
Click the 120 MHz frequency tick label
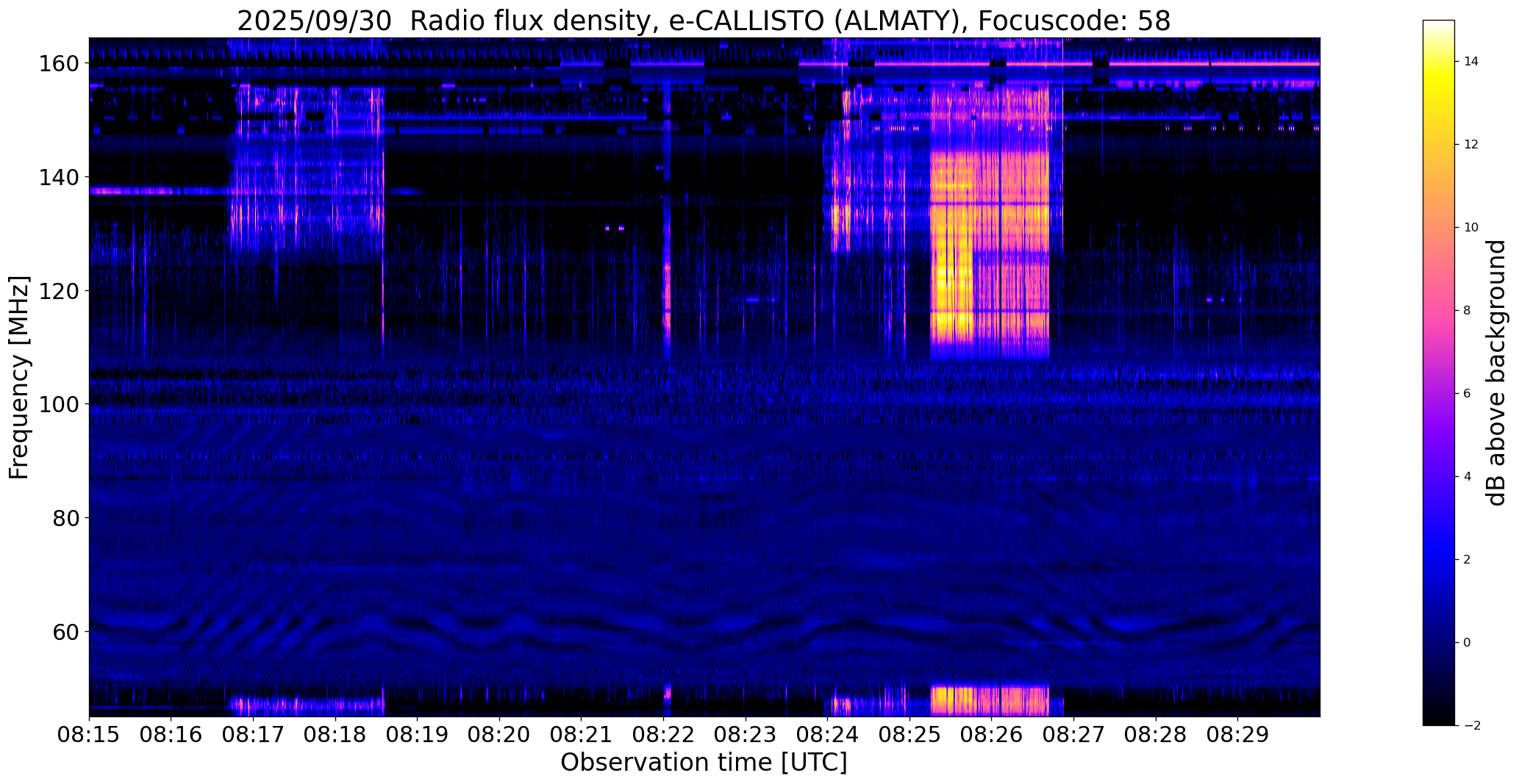(60, 291)
